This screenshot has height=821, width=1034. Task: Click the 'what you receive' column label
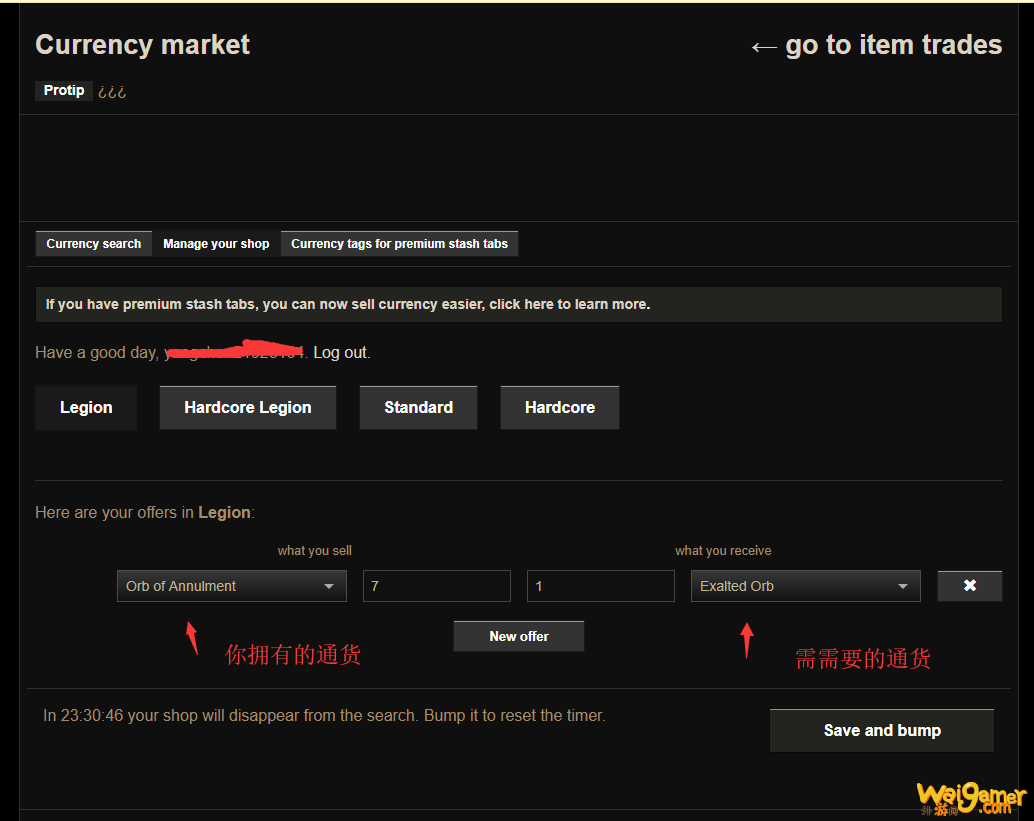(x=723, y=551)
